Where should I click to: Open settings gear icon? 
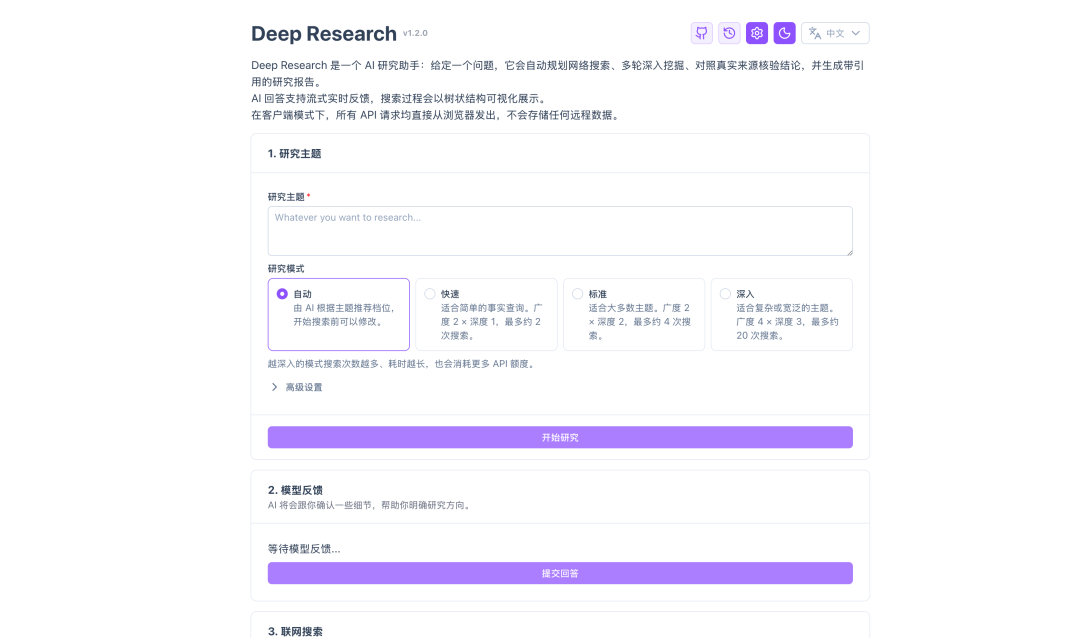click(x=756, y=33)
